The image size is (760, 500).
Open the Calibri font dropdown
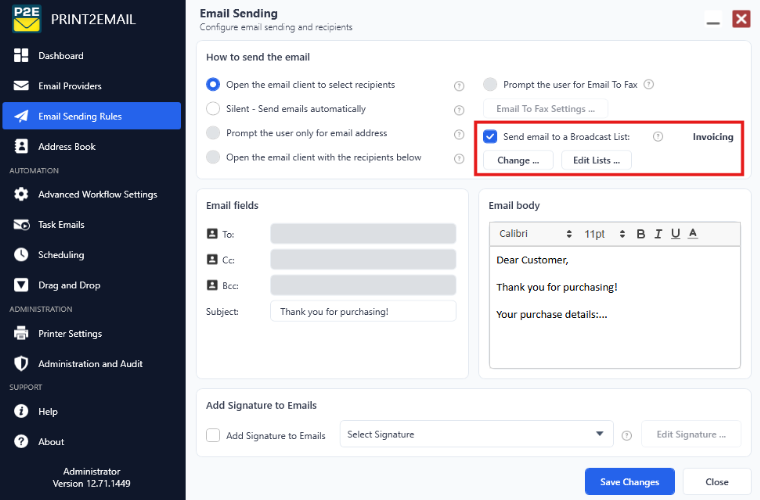click(536, 234)
